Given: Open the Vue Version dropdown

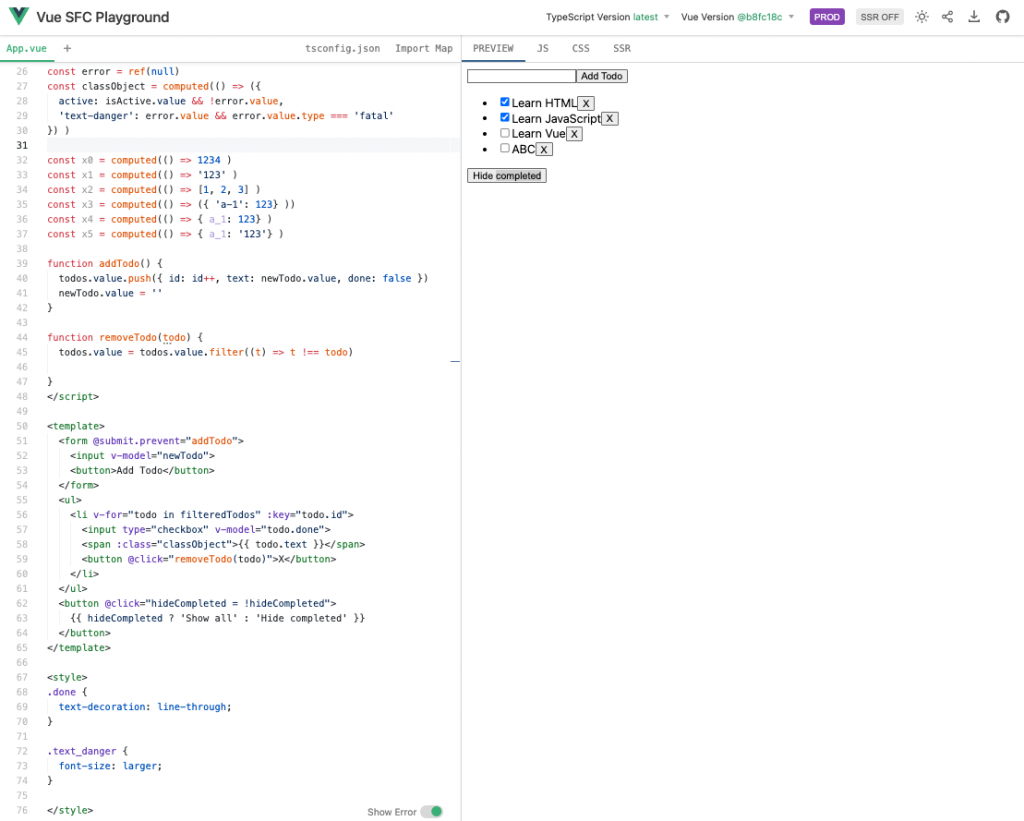Looking at the screenshot, I should click(x=737, y=17).
